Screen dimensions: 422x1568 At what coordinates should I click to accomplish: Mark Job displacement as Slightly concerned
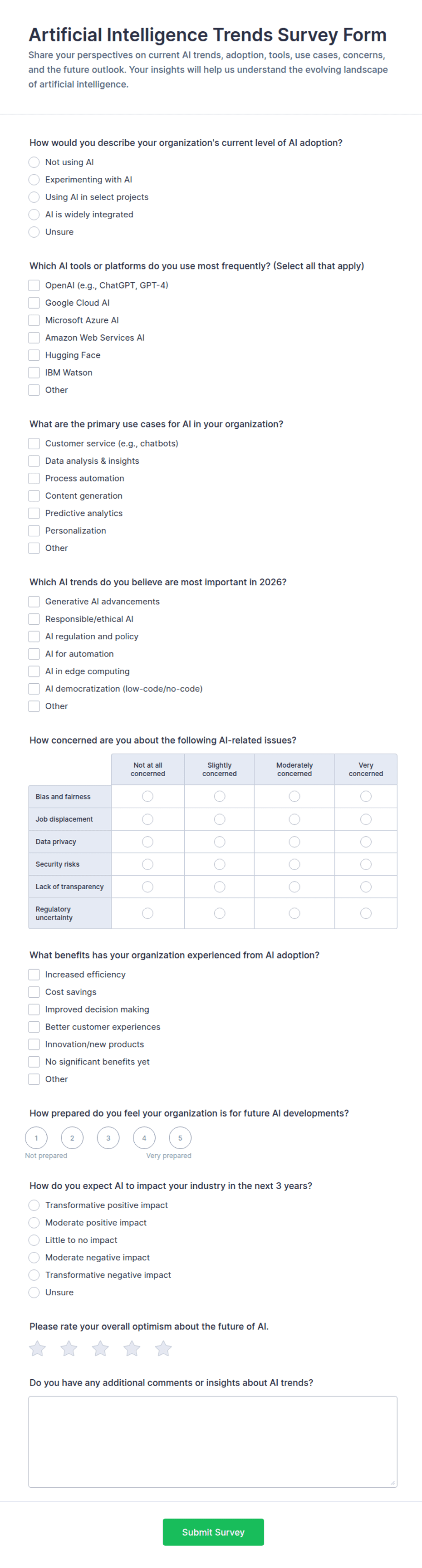tap(220, 819)
